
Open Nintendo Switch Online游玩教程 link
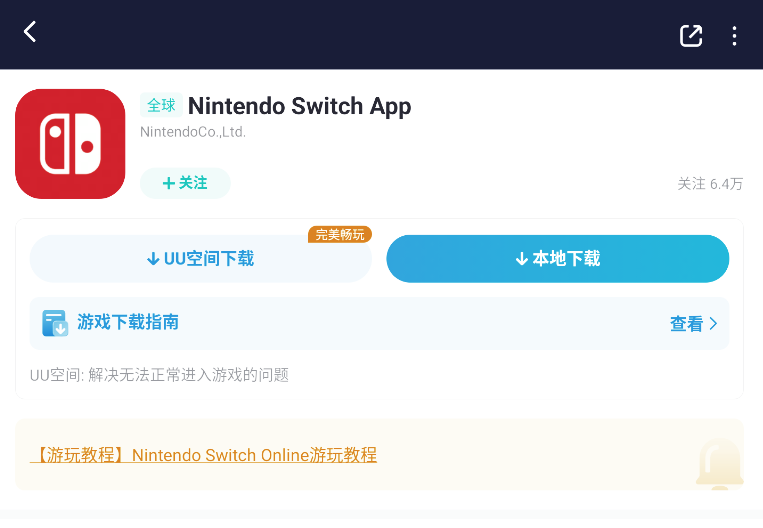coord(203,455)
